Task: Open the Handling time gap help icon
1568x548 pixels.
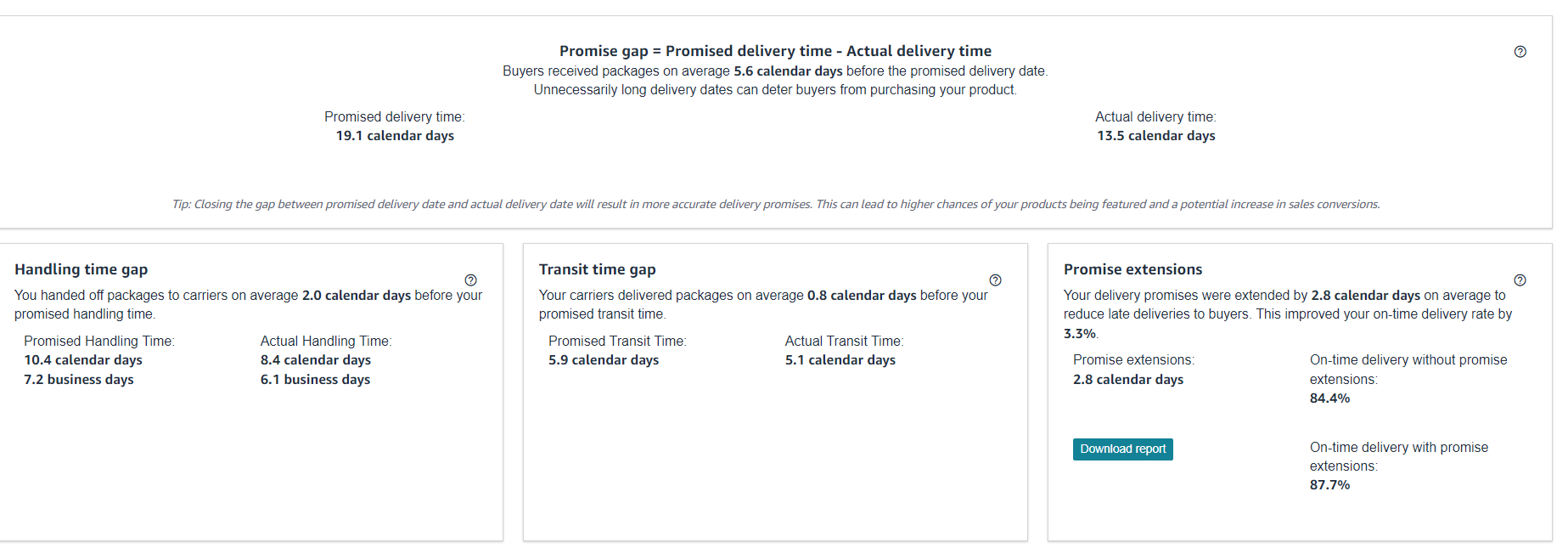Action: click(x=470, y=280)
